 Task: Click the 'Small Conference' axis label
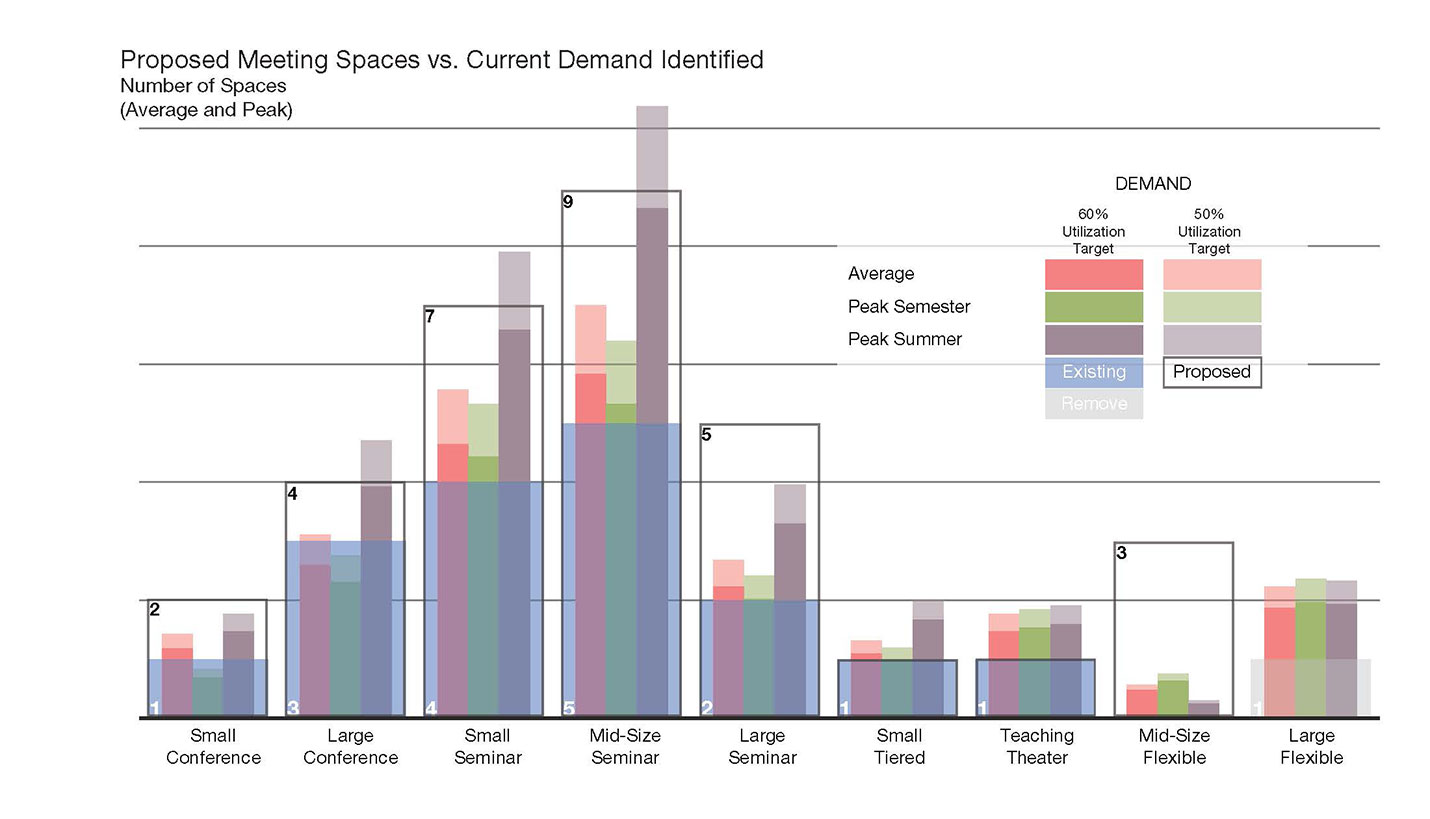pyautogui.click(x=213, y=747)
